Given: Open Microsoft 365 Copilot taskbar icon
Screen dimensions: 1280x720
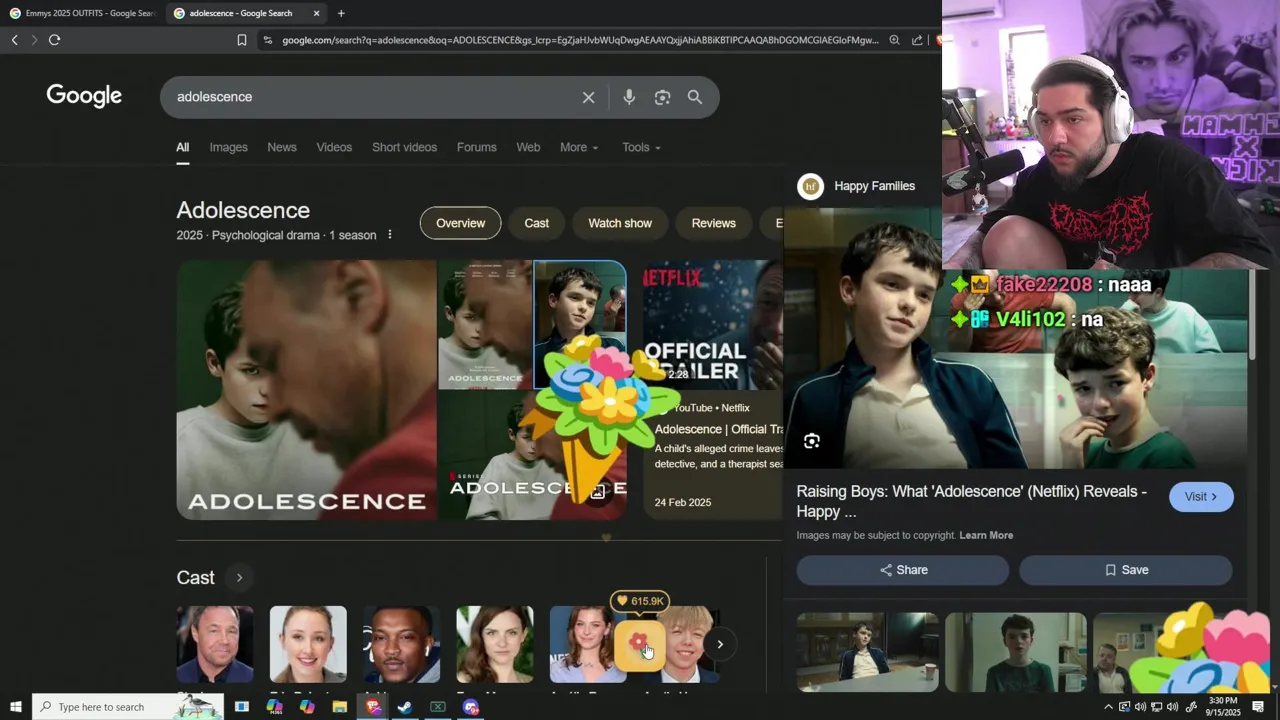Looking at the screenshot, I should pos(274,707).
